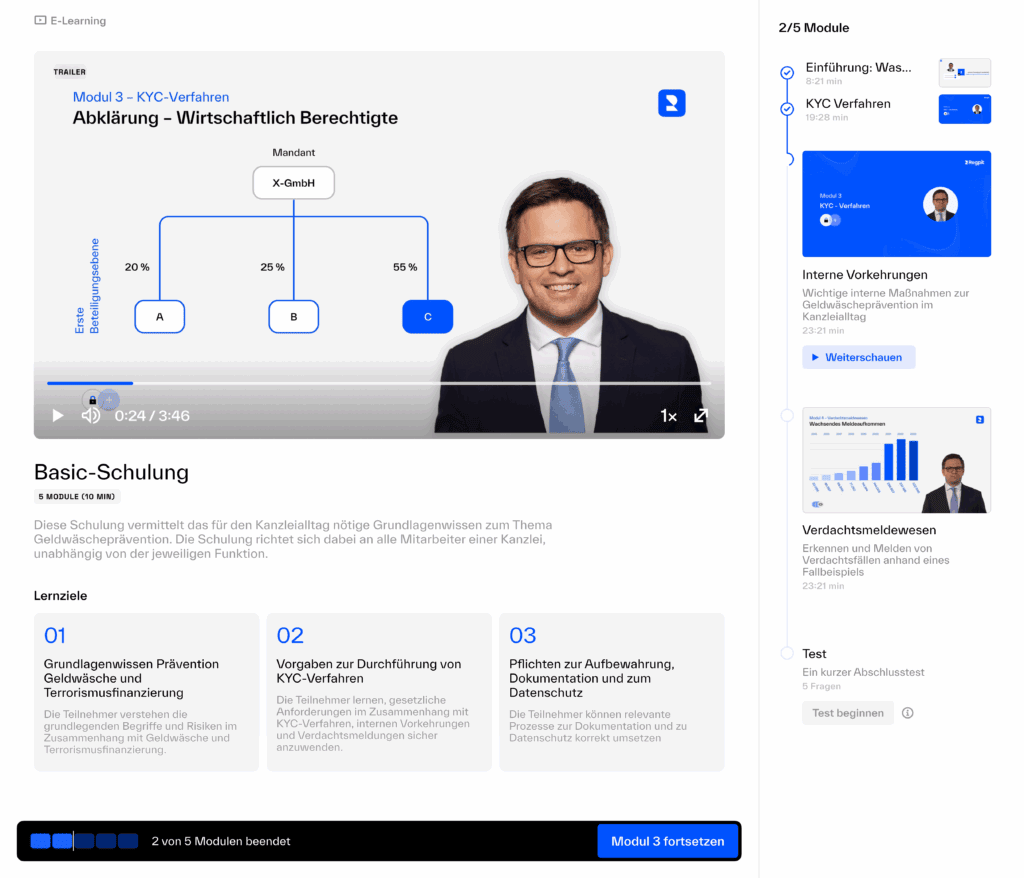Click the video progress bar timeline
This screenshot has height=878, width=1024.
tap(380, 383)
